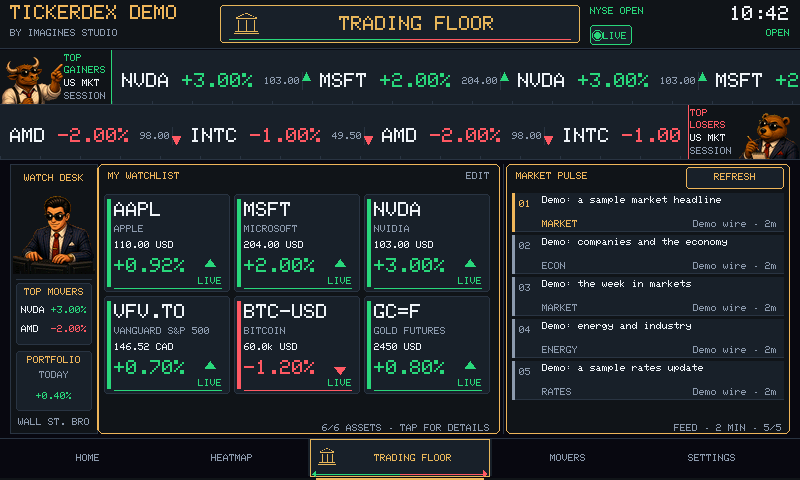Click the Portfolio Today panel

pyautogui.click(x=54, y=381)
